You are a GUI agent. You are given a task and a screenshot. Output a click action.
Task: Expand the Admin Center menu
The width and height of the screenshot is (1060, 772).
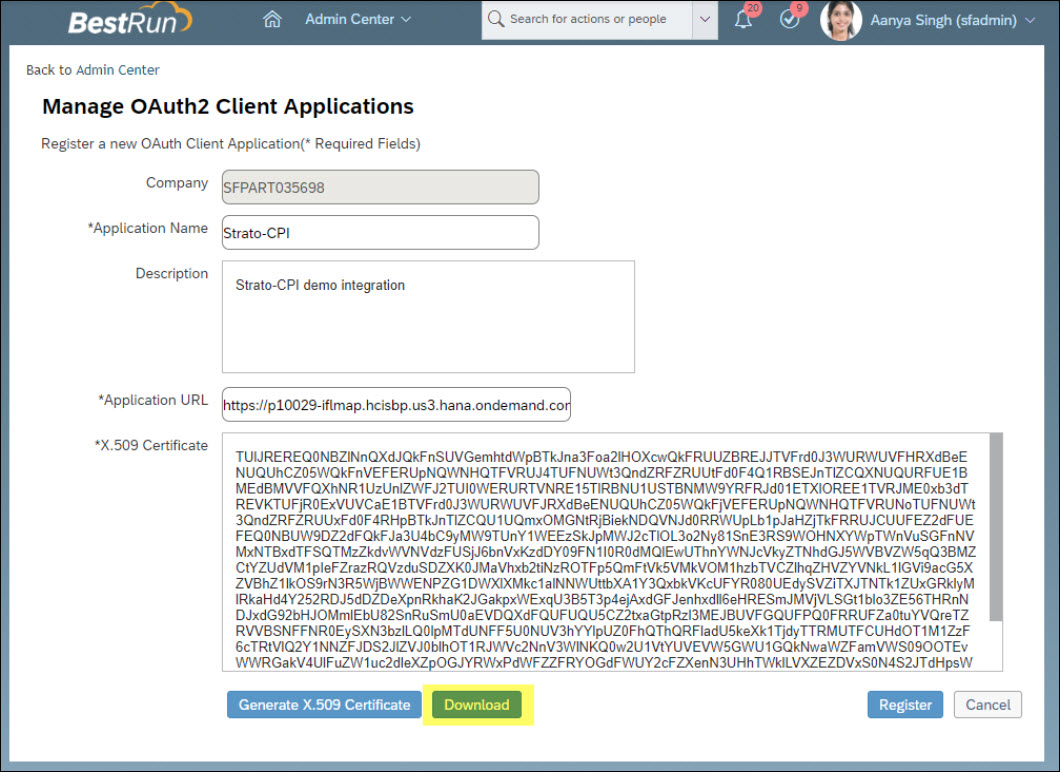(x=357, y=19)
